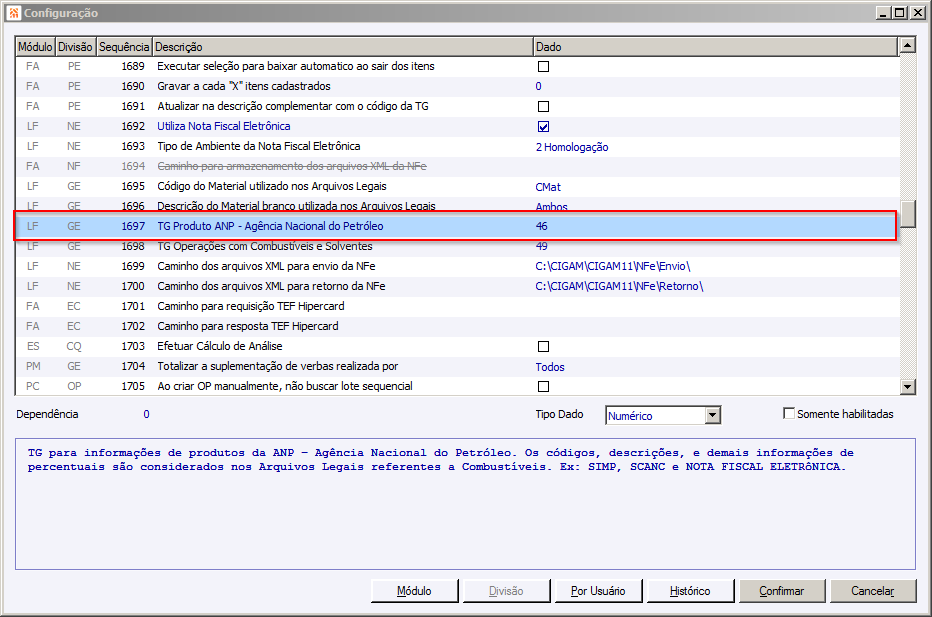Click the Divisão button

click(x=506, y=591)
